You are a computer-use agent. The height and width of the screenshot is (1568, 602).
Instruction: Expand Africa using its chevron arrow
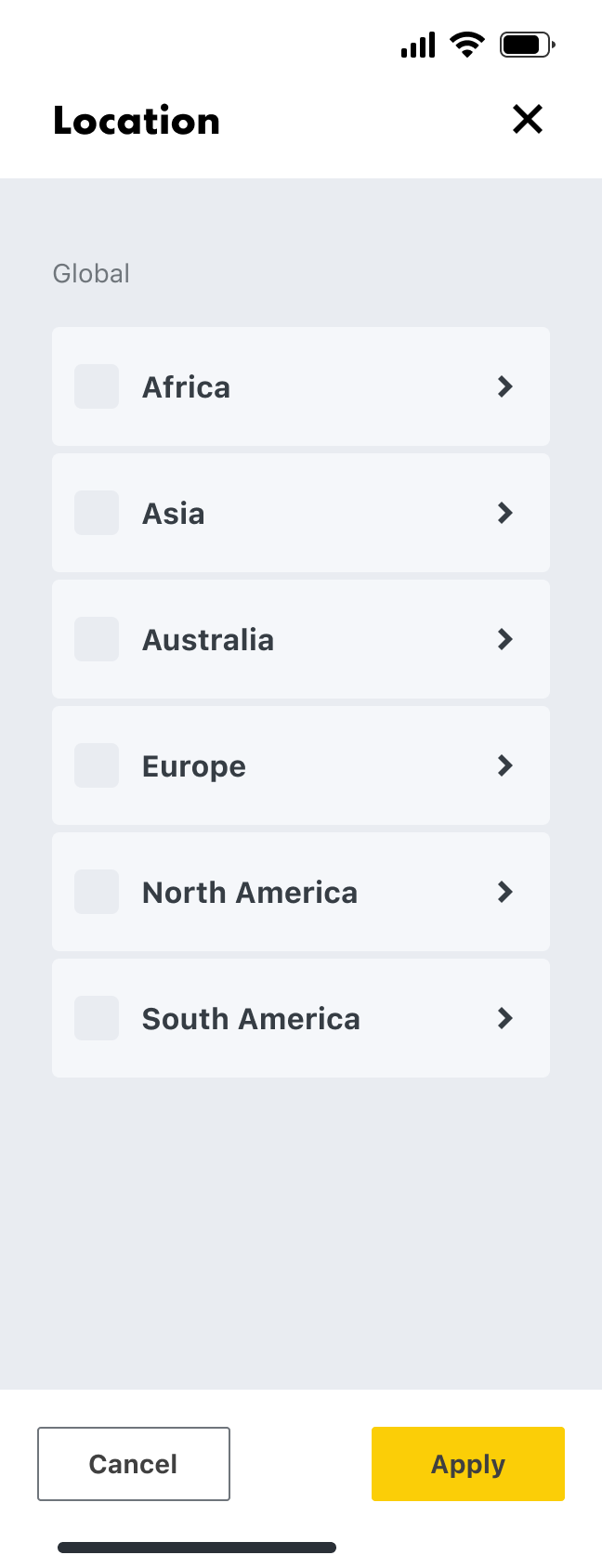click(505, 386)
